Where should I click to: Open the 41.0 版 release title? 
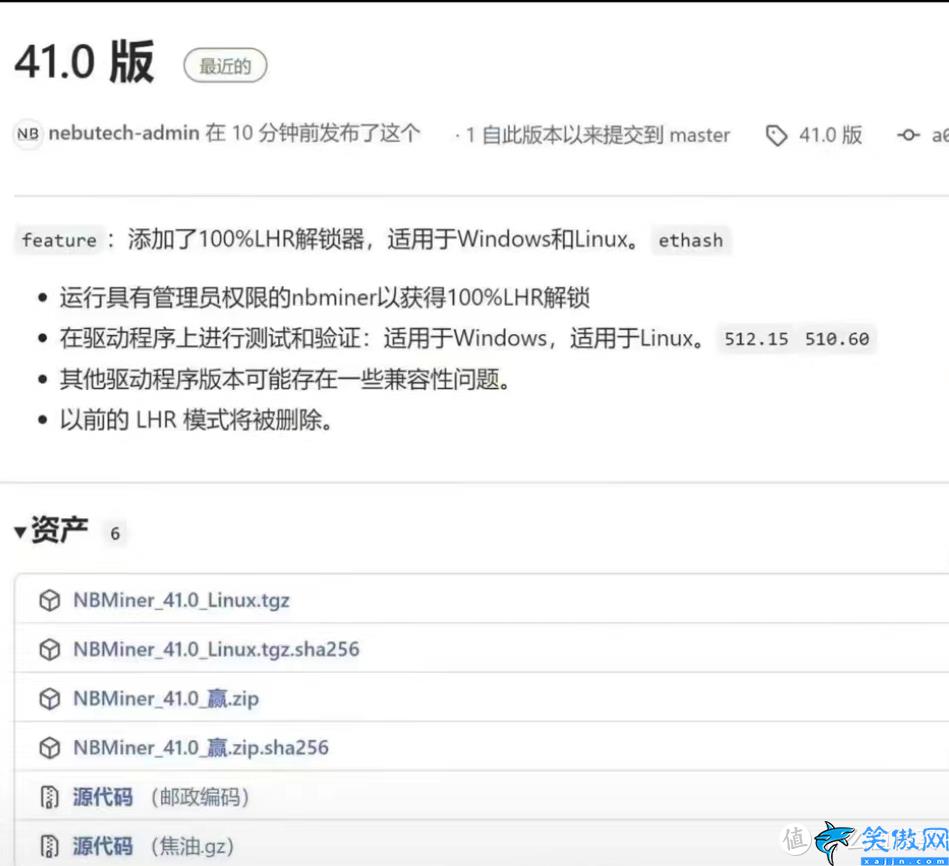(x=84, y=62)
